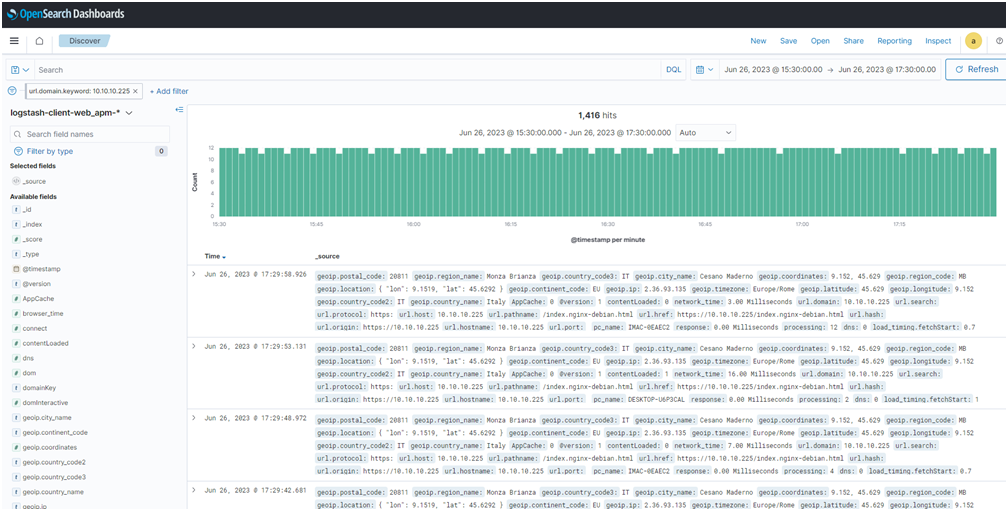Select the geoip.coordinates field
The image size is (1008, 511).
pos(50,447)
